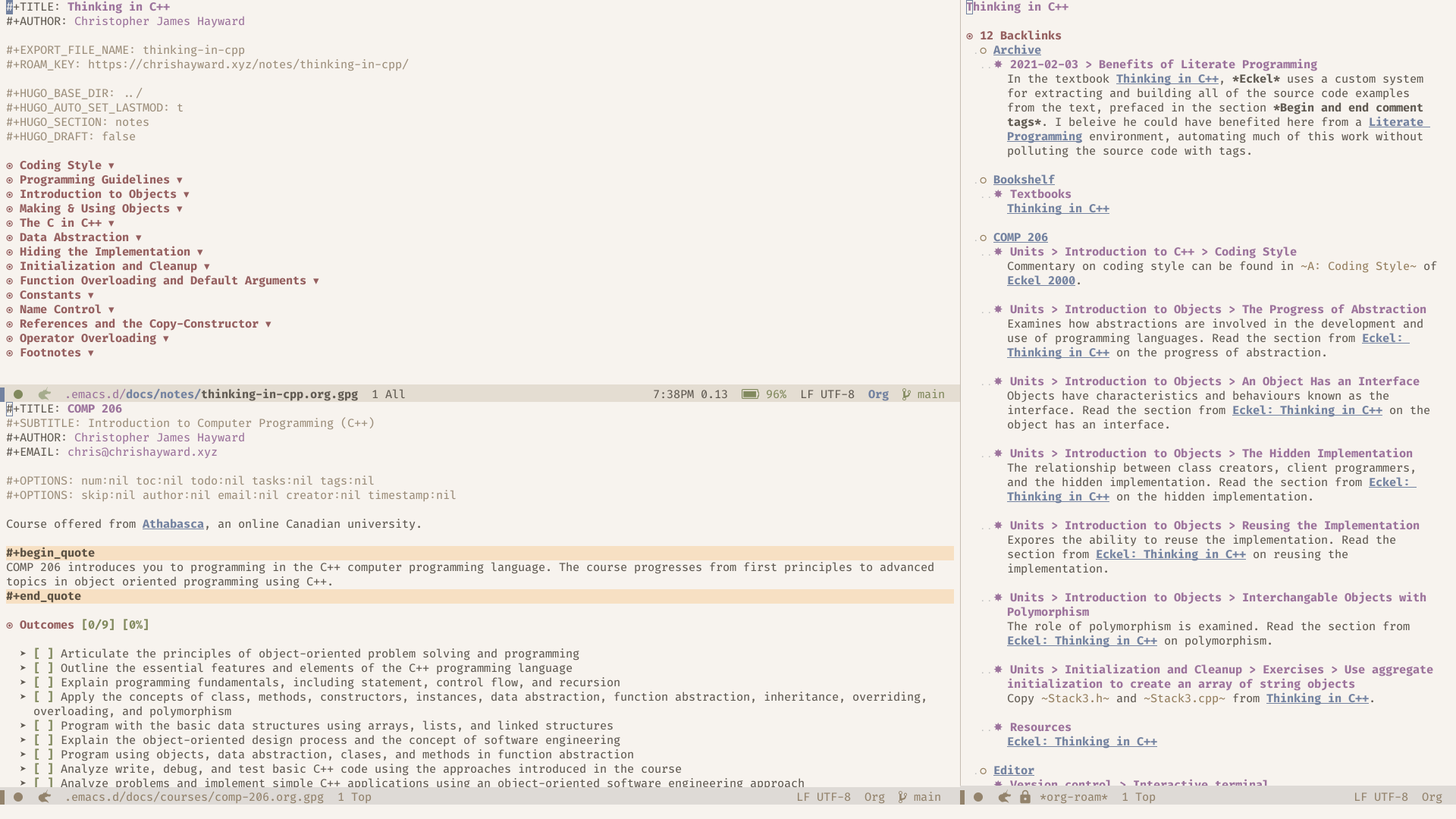Toggle first outcome checkbox Articulate principles

click(41, 653)
